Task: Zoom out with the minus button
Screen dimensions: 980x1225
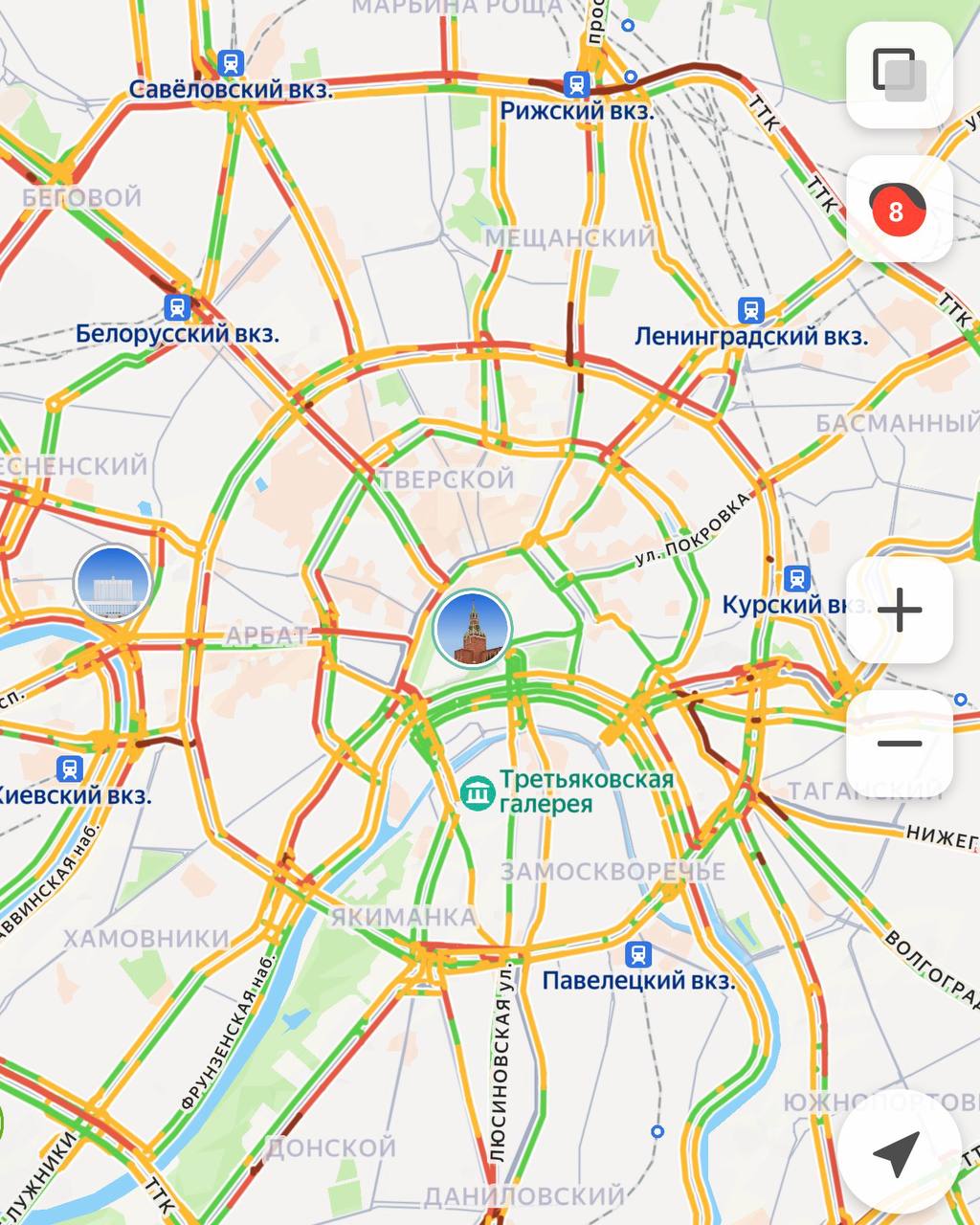Action: tap(900, 744)
